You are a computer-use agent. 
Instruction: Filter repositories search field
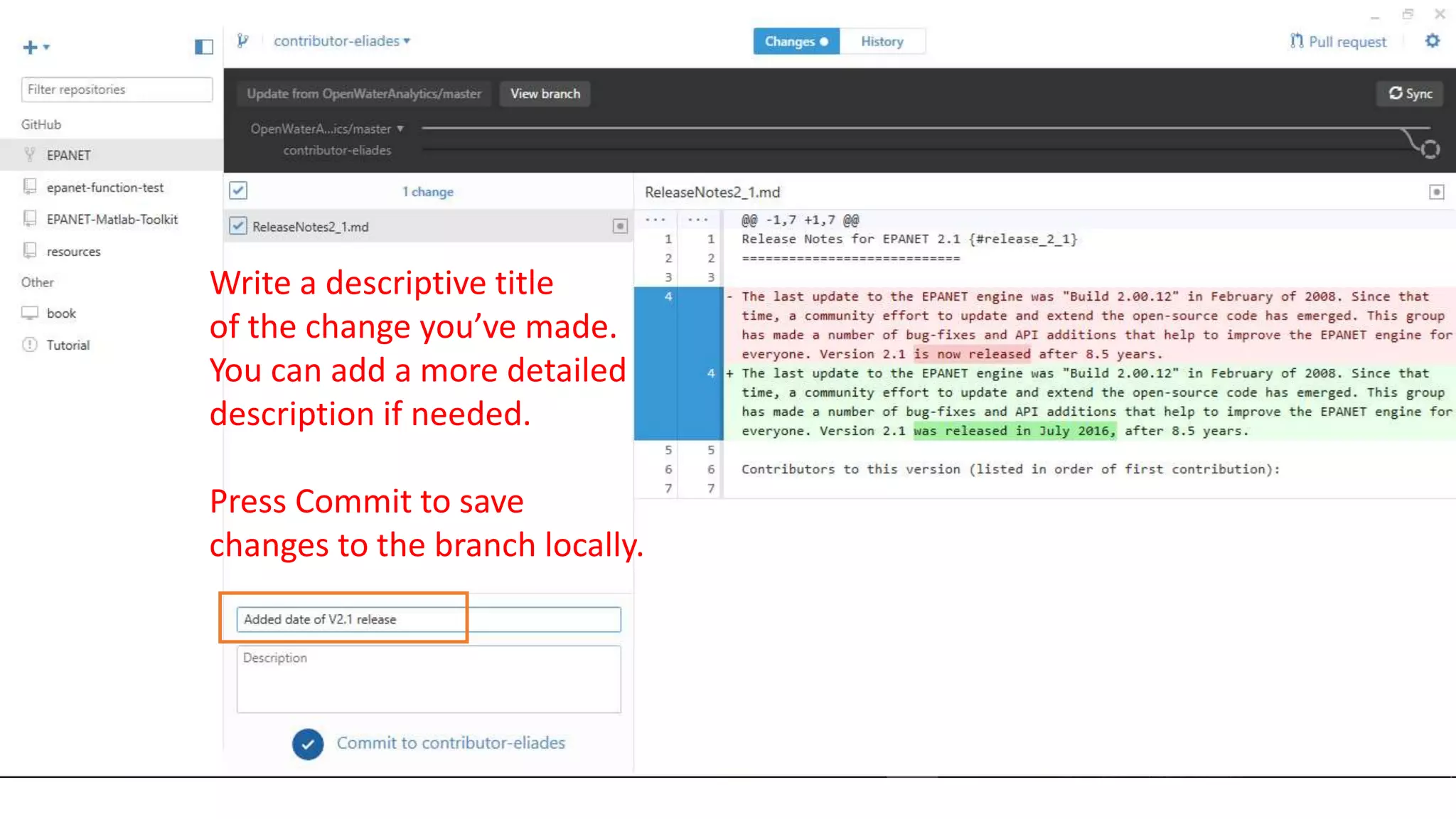tap(117, 90)
